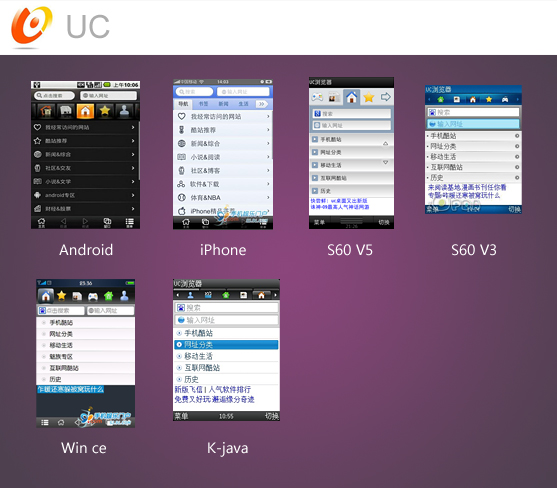The height and width of the screenshot is (488, 557).
Task: Tap the menu list icon in Android bottom bar
Action: pyautogui.click(x=129, y=222)
